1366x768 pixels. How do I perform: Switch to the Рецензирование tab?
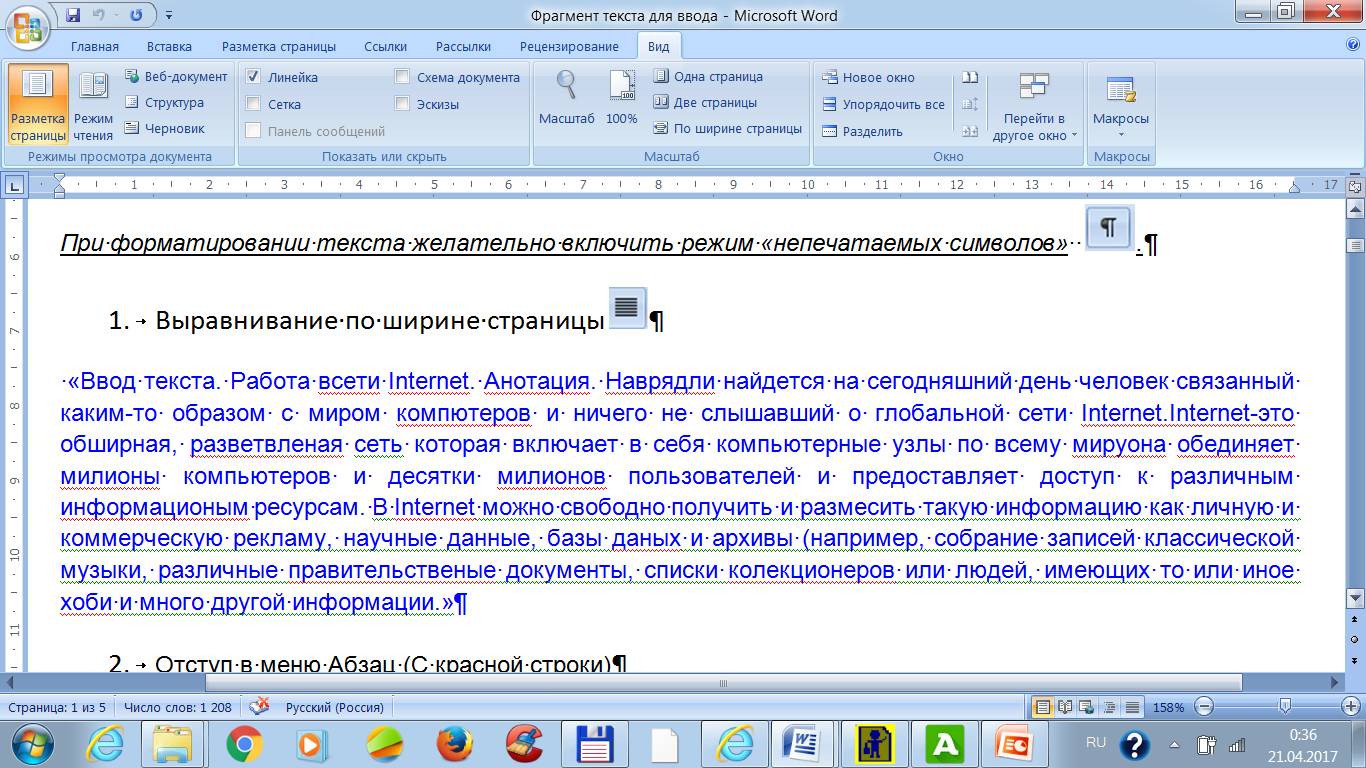[569, 46]
